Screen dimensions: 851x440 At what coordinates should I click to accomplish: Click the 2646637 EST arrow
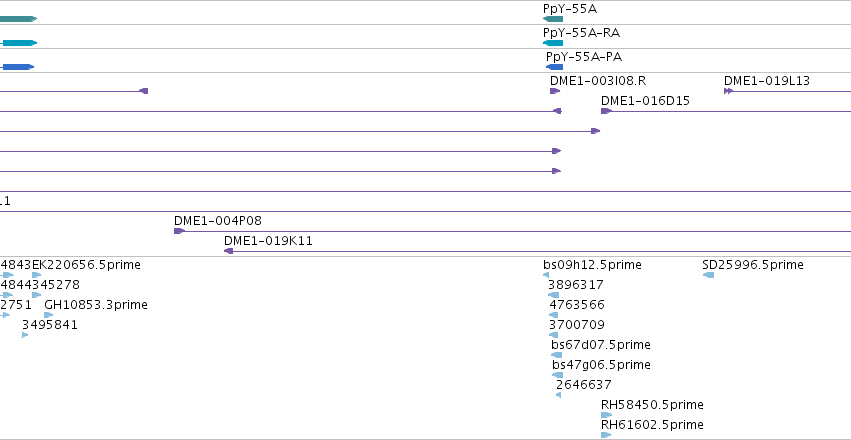click(x=558, y=395)
